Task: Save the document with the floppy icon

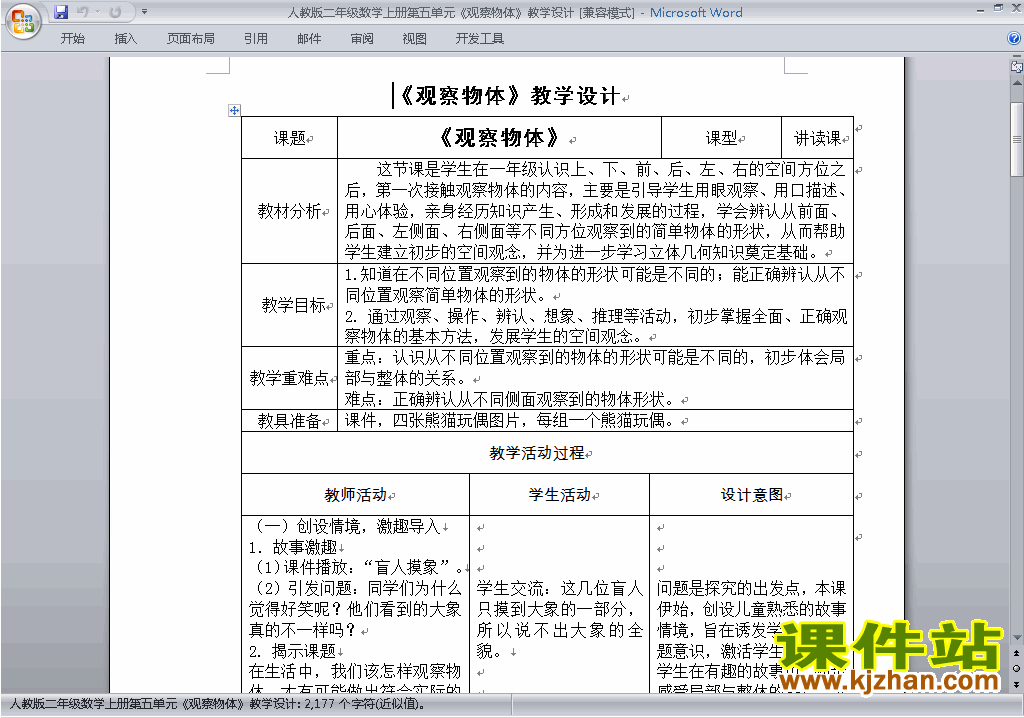Action: click(61, 12)
